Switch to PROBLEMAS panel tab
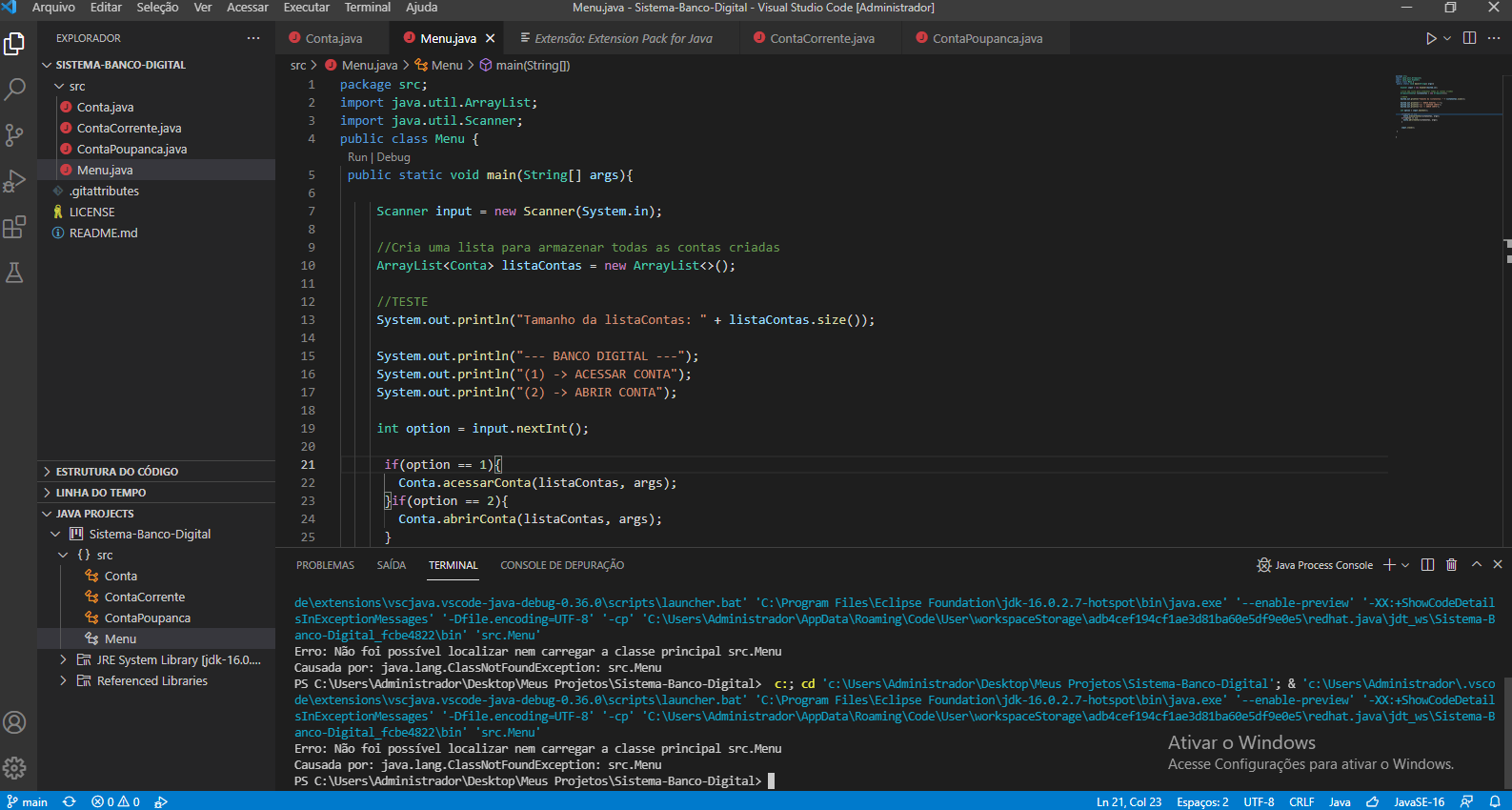The width and height of the screenshot is (1512, 810). click(x=325, y=565)
